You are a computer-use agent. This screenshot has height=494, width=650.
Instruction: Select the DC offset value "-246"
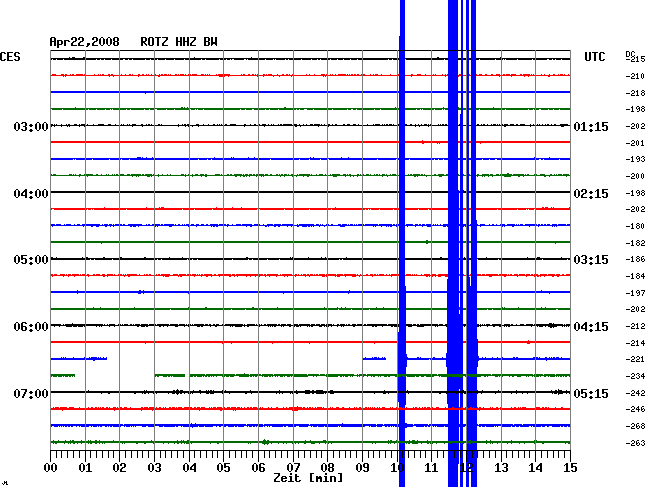635,409
